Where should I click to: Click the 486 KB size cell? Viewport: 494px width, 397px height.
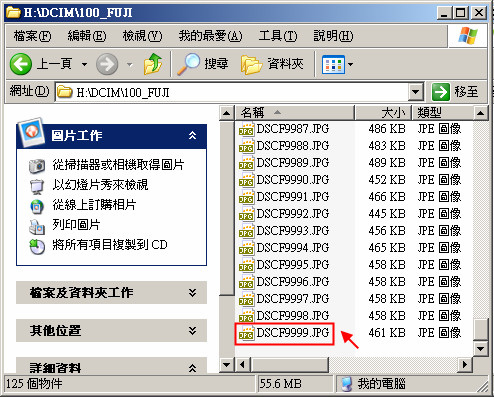[x=387, y=129]
